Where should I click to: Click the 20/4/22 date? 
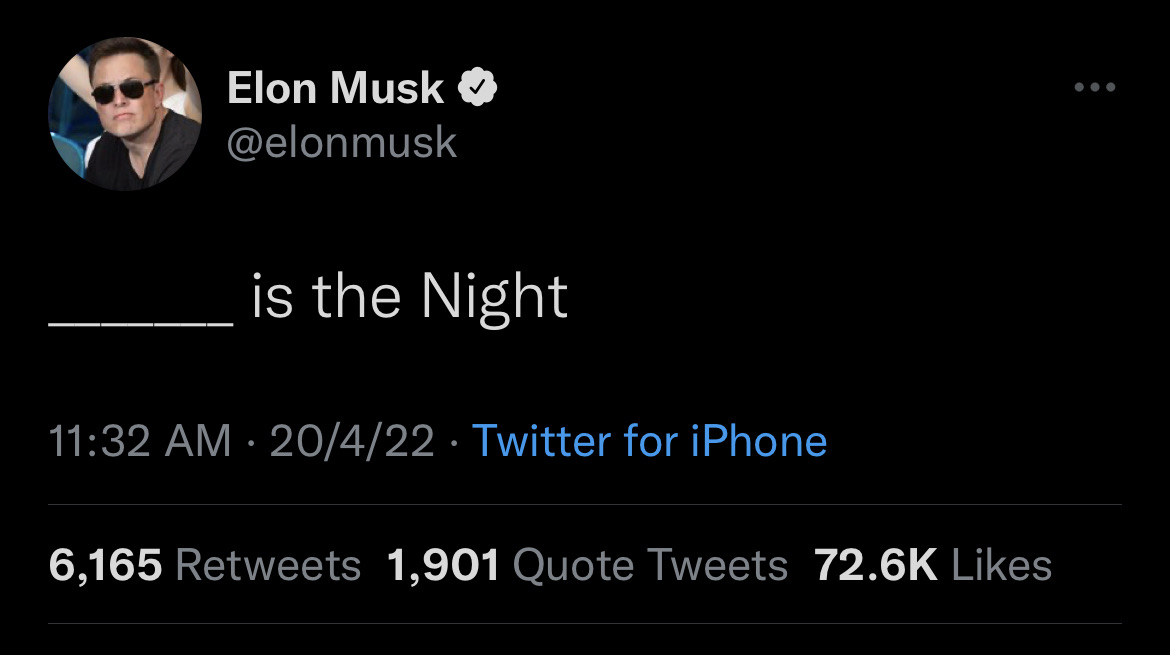(x=352, y=441)
